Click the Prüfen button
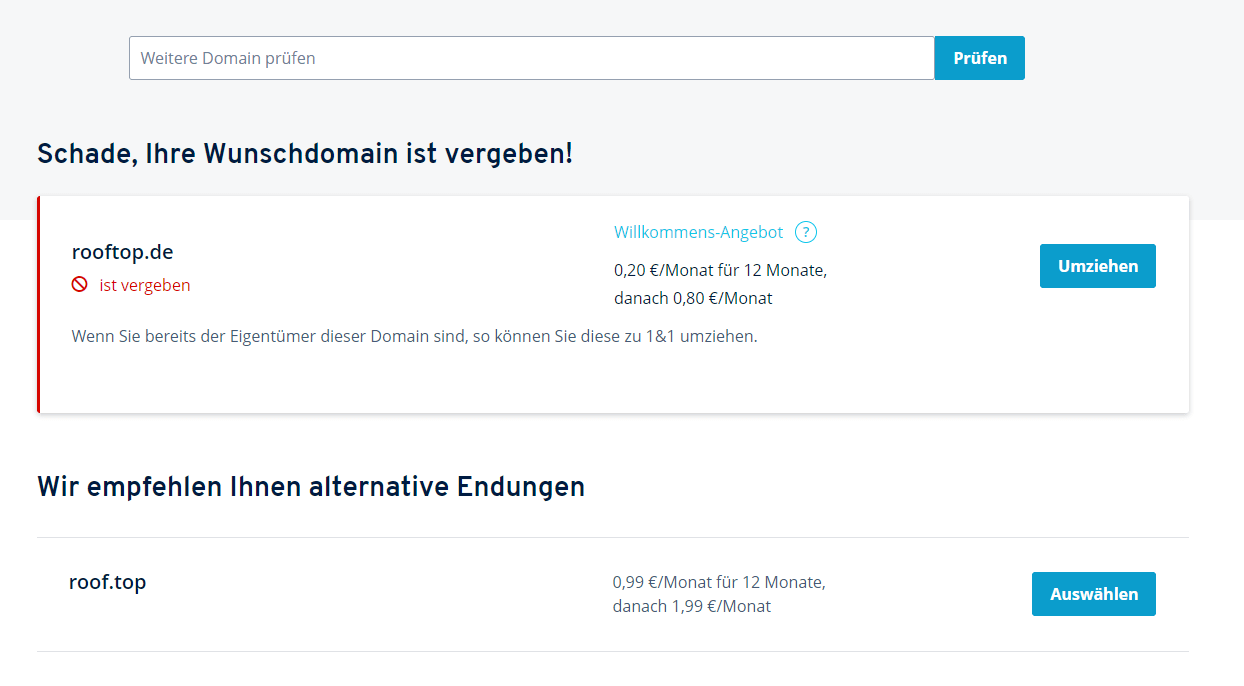 [980, 58]
